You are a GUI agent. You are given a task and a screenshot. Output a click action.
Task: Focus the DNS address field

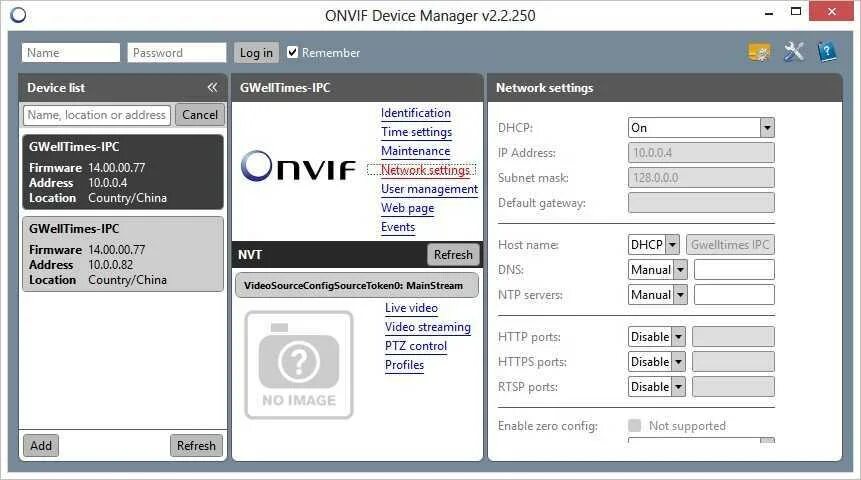point(734,270)
